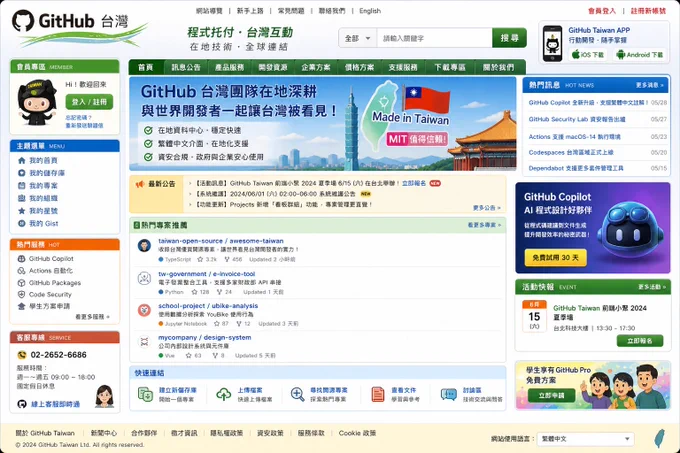
Task: Open the 全部 search category dropdown
Action: pos(357,38)
